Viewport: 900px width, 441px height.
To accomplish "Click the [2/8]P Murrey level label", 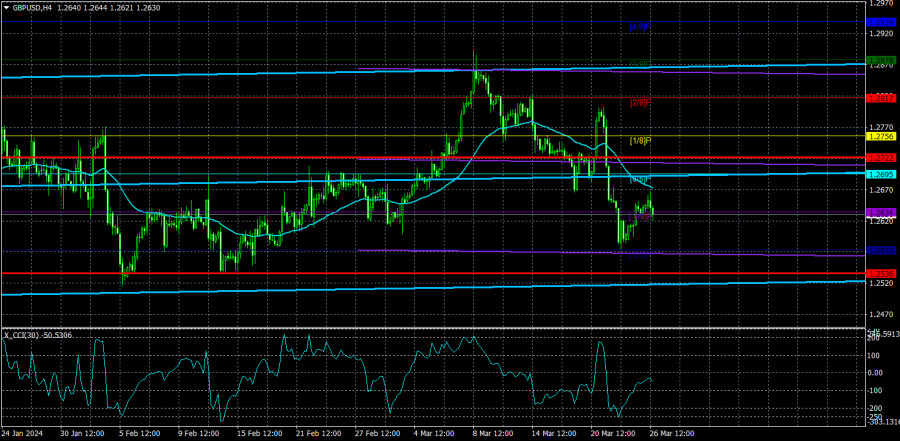I will point(641,102).
